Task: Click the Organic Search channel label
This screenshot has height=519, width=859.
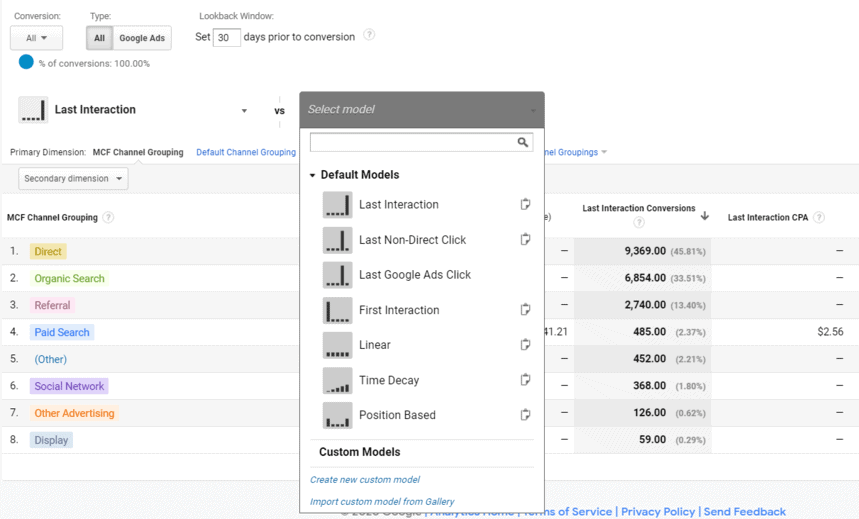Action: 69,278
